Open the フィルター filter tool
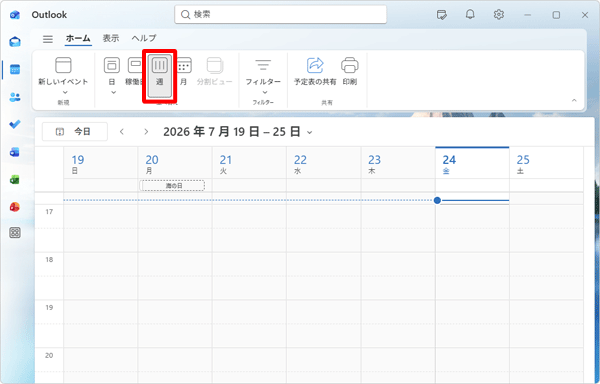Screen dimensions: 600x384 pos(263,70)
